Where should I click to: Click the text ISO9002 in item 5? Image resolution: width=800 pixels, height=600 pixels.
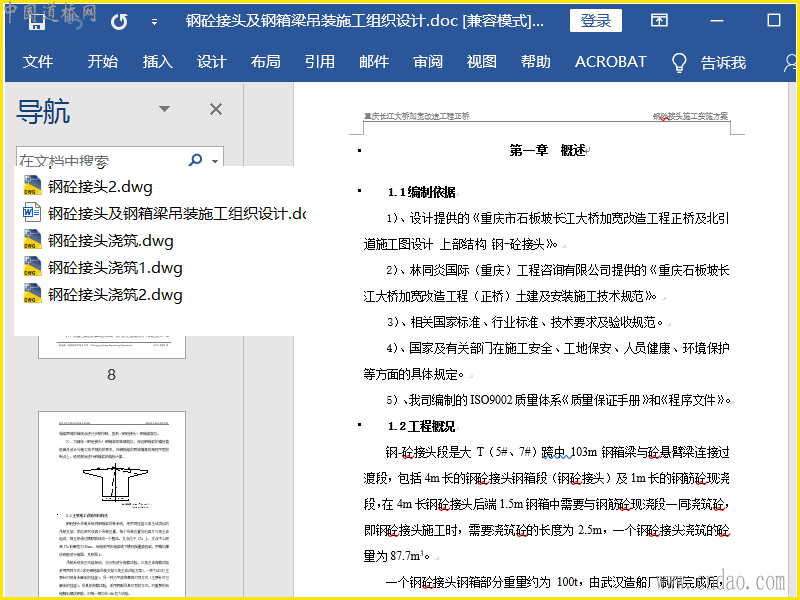[x=491, y=400]
